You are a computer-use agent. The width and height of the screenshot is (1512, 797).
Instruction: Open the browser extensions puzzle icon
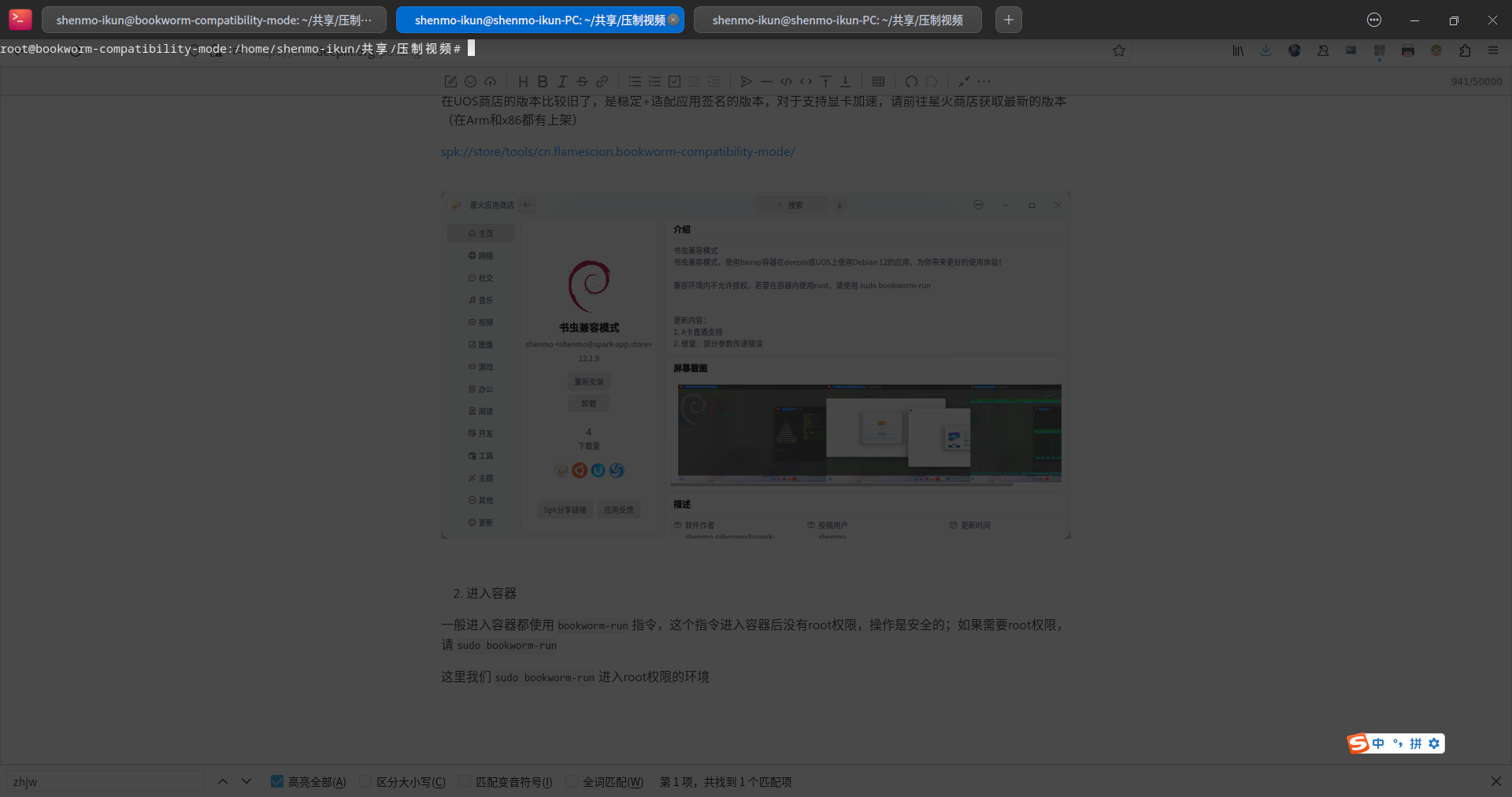click(x=1465, y=50)
